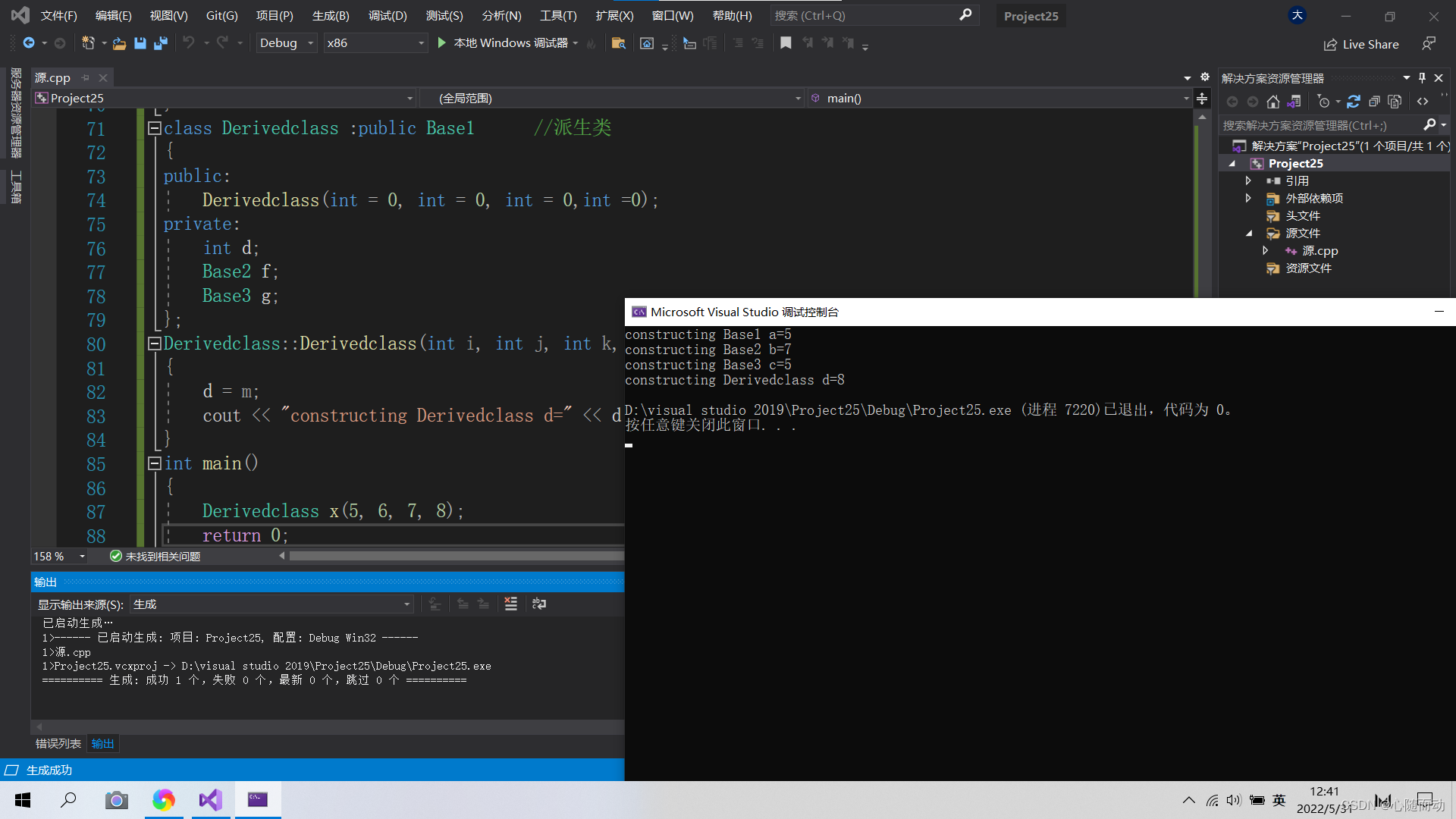Switch to the 输出 tab at bottom
Viewport: 1456px width, 819px height.
pyautogui.click(x=102, y=744)
